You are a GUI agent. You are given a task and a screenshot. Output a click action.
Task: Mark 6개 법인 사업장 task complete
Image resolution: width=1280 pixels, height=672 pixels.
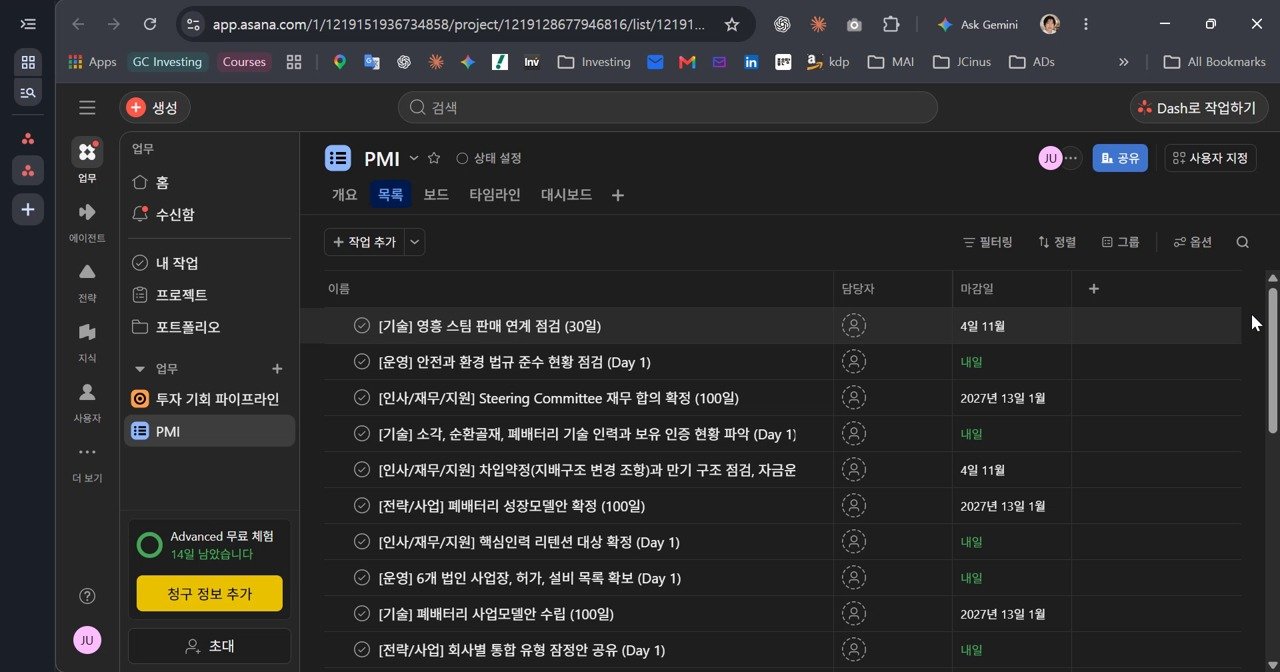coord(362,578)
